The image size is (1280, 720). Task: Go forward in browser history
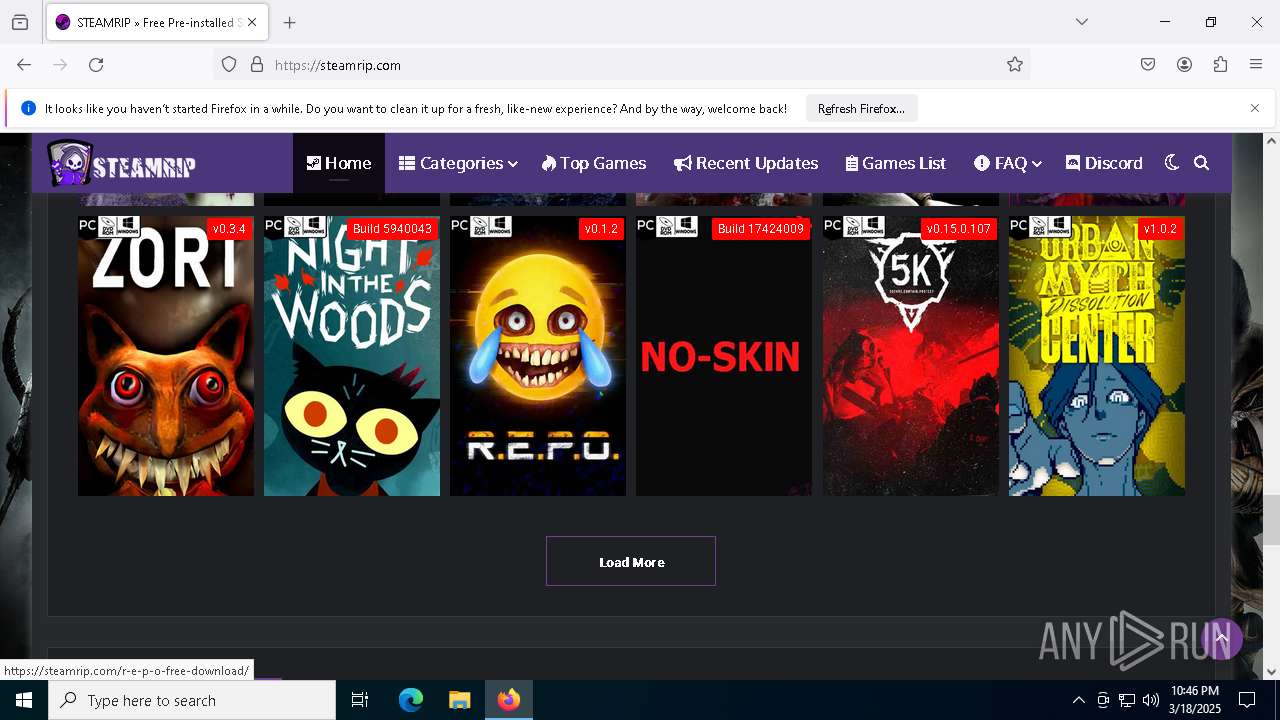click(x=60, y=65)
